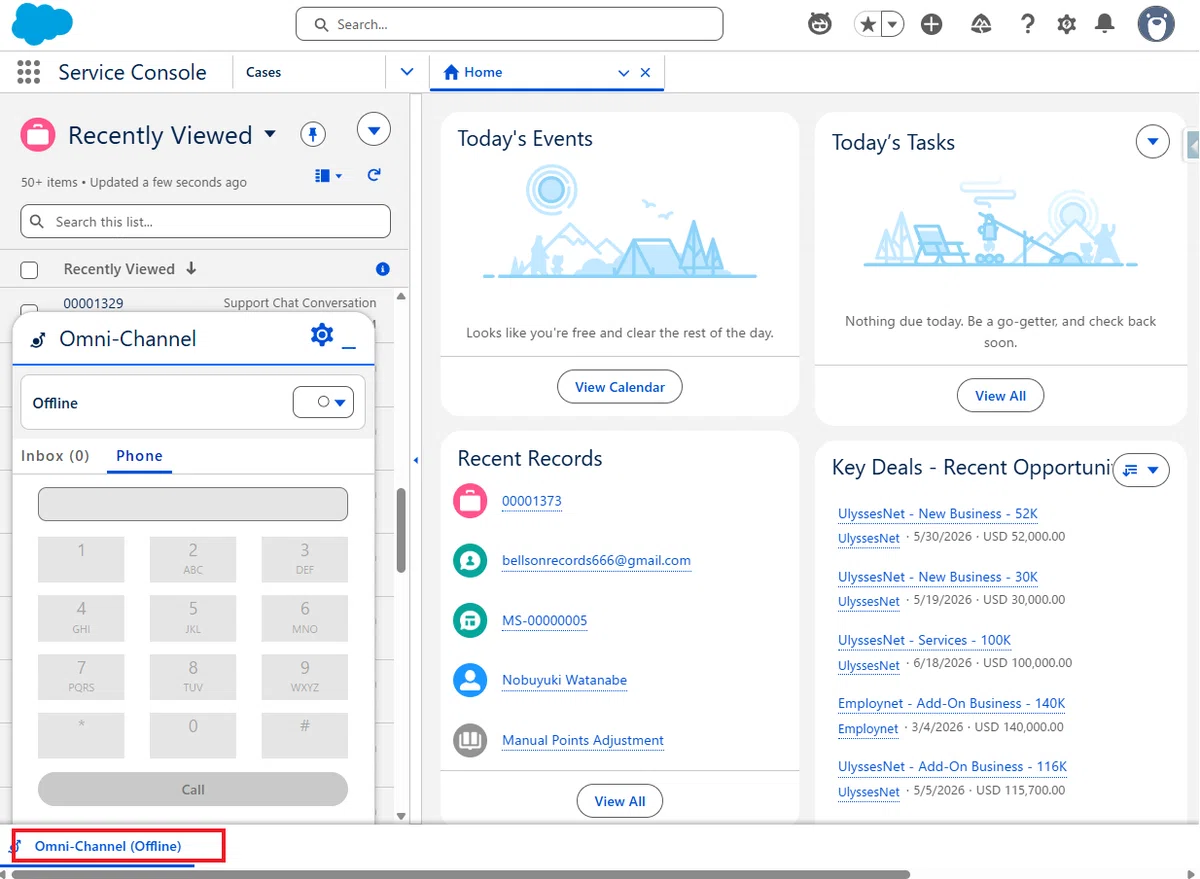Pin the Recently Viewed list view
This screenshot has height=879, width=1200.
pos(314,134)
